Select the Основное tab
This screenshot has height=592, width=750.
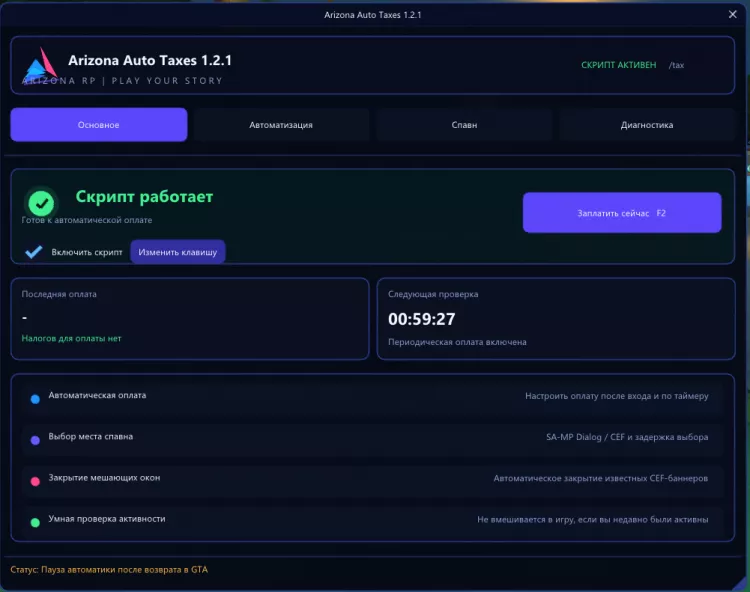[99, 125]
